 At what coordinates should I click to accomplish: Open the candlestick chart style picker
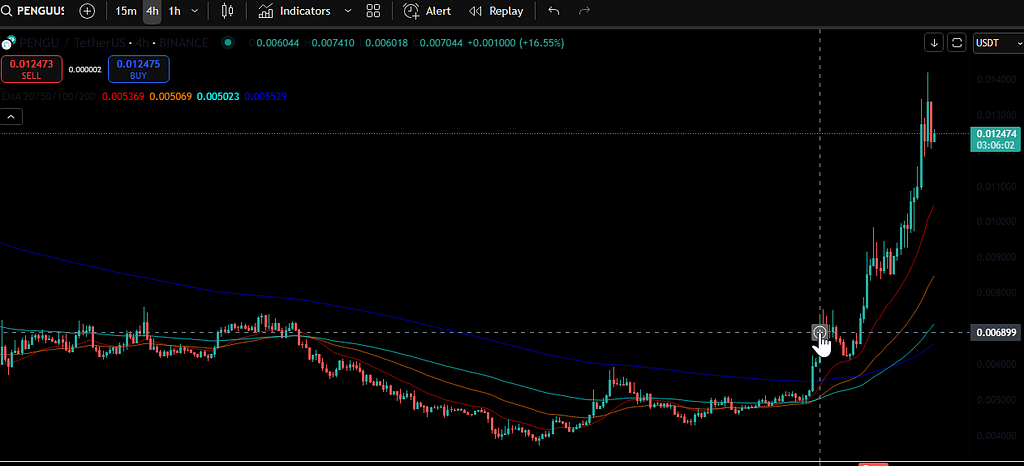pos(227,11)
